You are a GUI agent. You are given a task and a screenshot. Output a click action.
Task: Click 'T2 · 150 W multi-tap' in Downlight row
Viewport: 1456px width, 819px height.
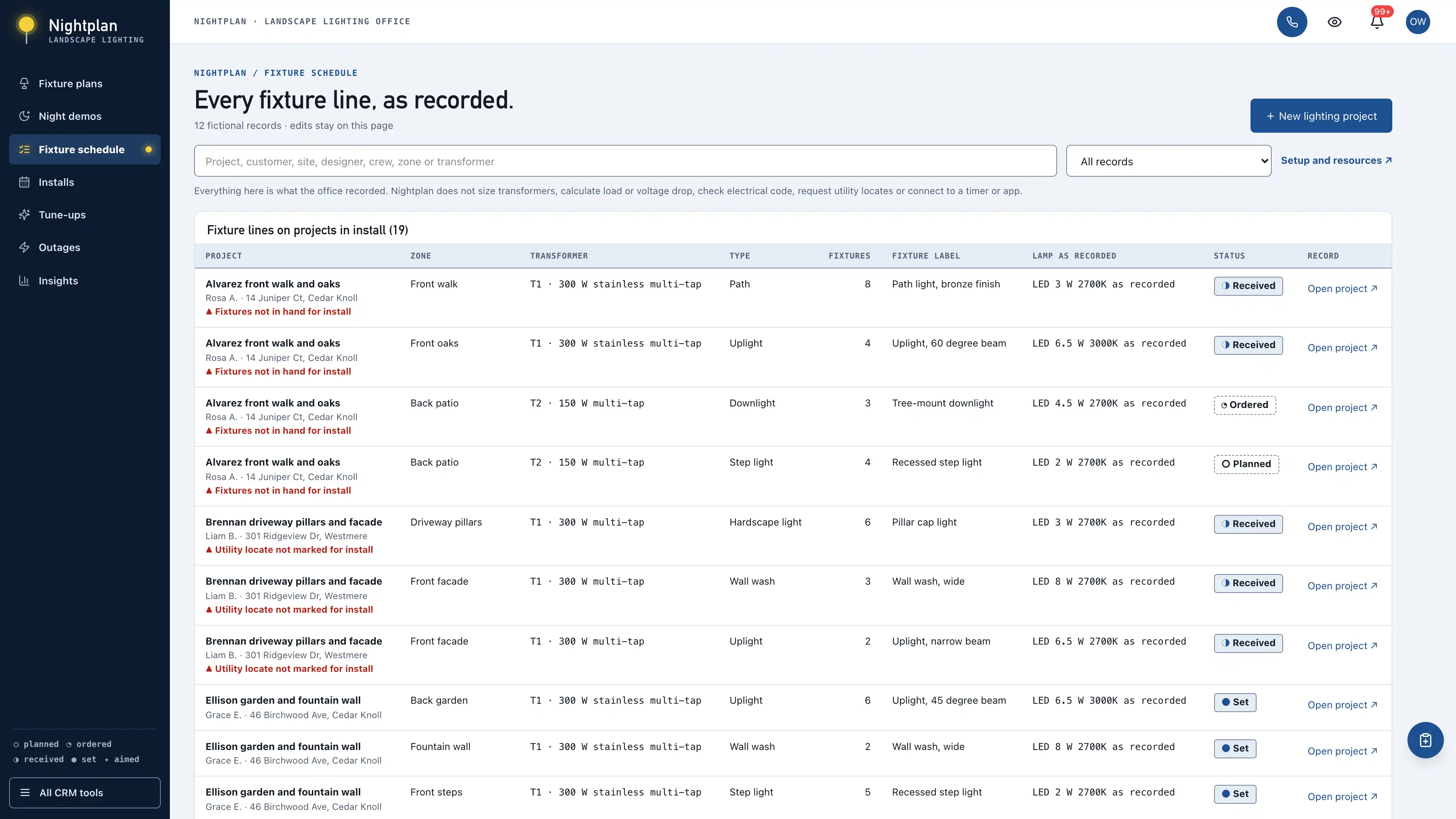(587, 403)
